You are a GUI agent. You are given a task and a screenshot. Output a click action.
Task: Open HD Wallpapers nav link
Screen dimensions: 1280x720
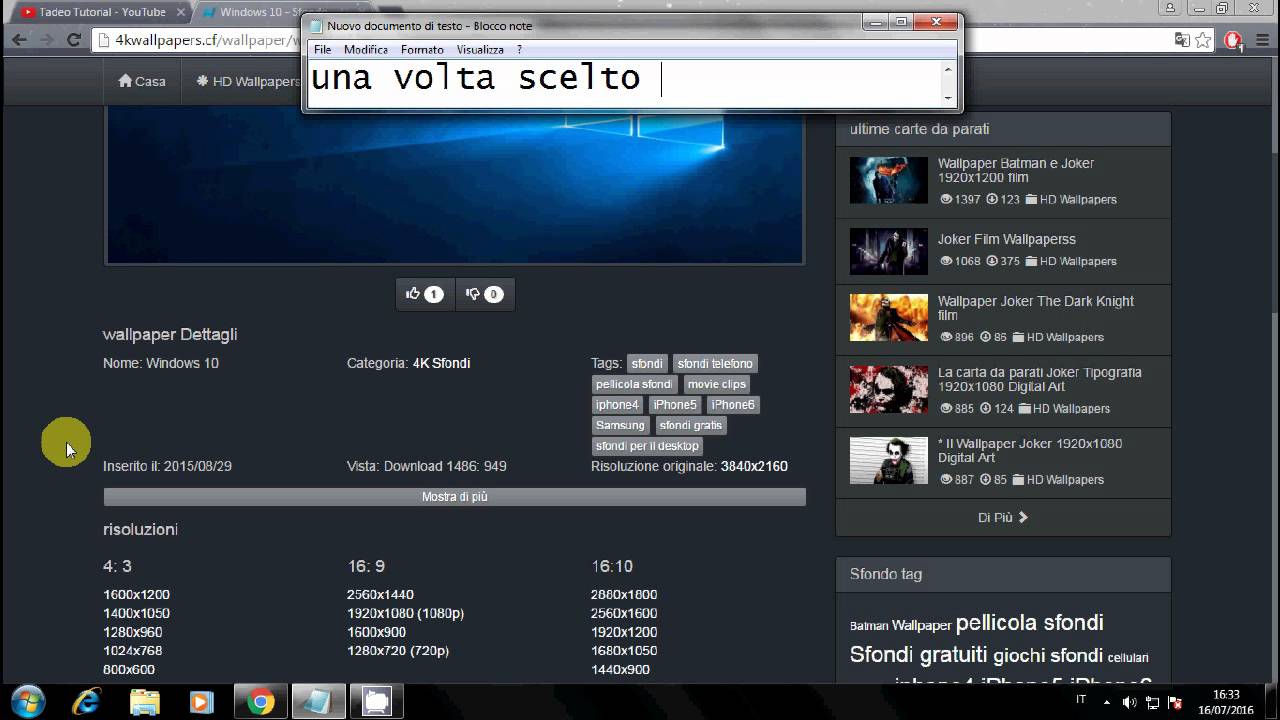point(249,81)
